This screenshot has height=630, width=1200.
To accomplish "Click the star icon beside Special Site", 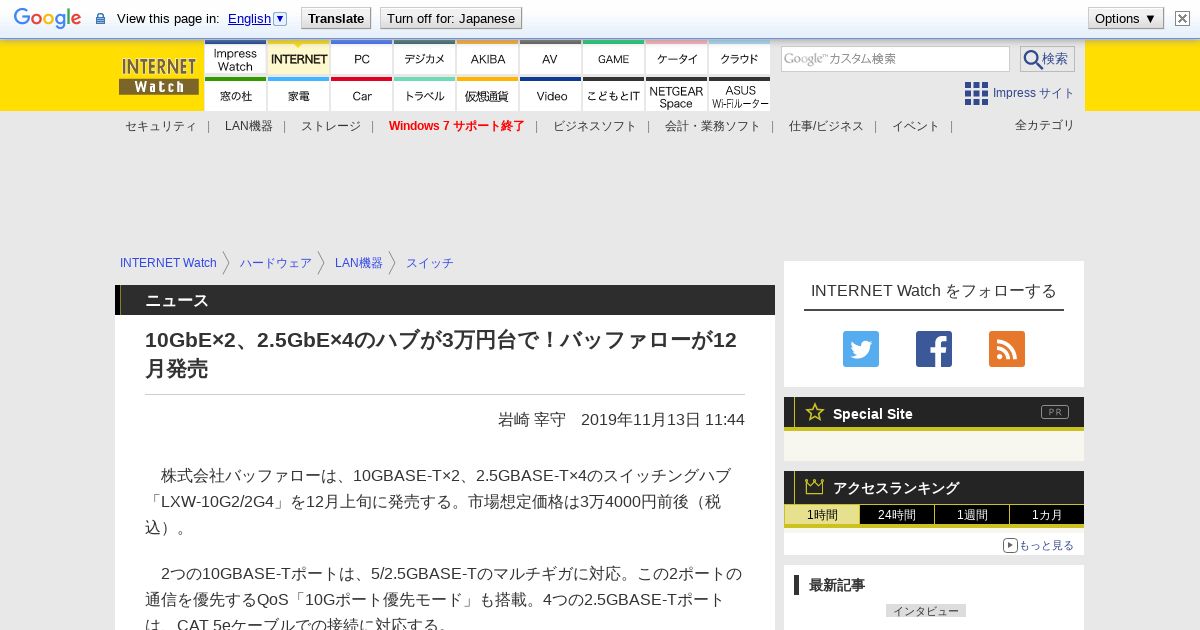I will point(815,412).
